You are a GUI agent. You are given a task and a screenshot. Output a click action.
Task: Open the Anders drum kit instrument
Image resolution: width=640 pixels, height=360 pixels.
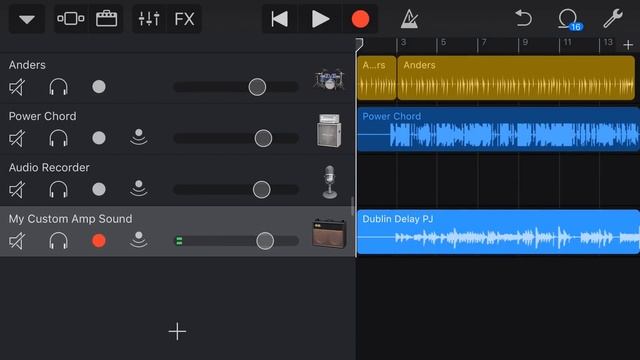coord(329,79)
